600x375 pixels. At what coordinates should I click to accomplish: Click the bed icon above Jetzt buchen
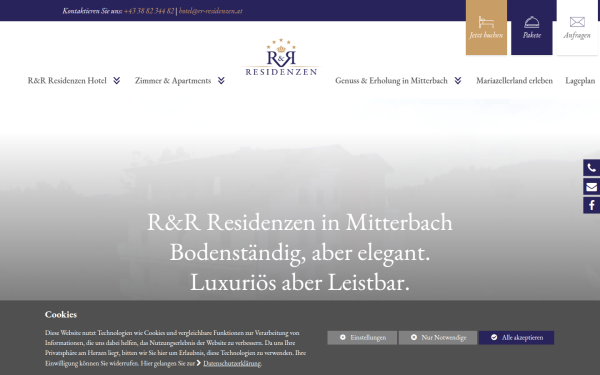click(x=486, y=22)
